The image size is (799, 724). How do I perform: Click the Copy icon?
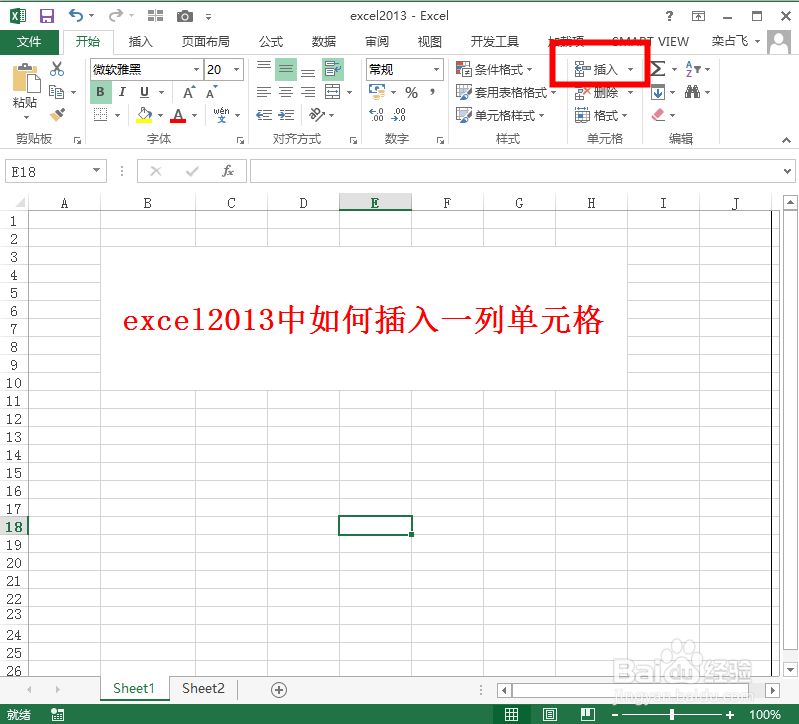56,92
